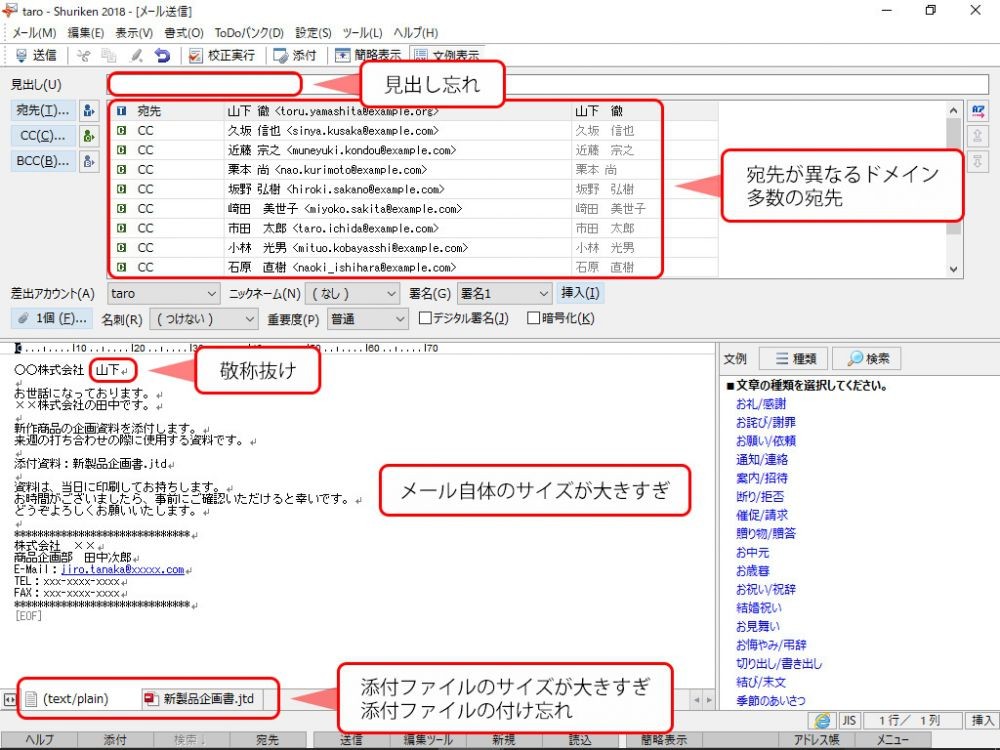
Task: Click the address book icon beside 宛先(T)
Action: [89, 110]
